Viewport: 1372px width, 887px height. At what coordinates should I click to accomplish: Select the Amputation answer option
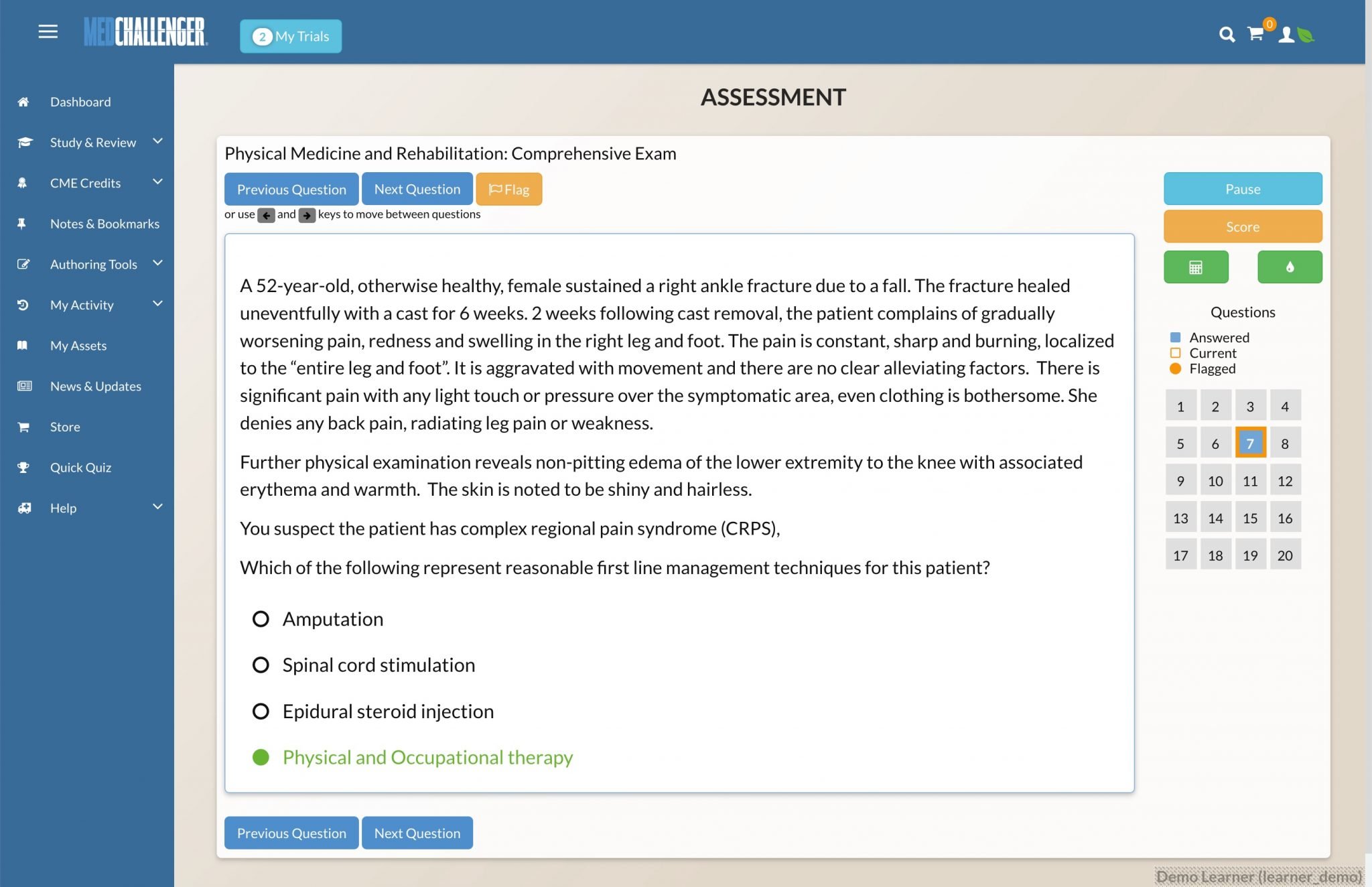[x=261, y=619]
